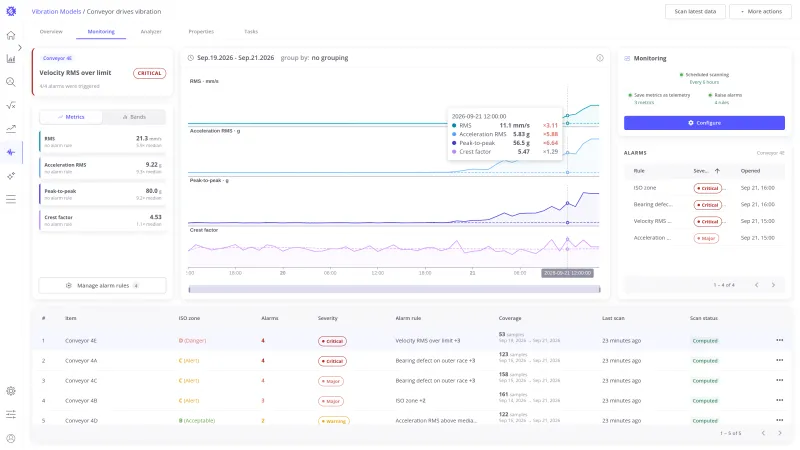
Task: Go to previous alarms page
Action: [x=757, y=285]
